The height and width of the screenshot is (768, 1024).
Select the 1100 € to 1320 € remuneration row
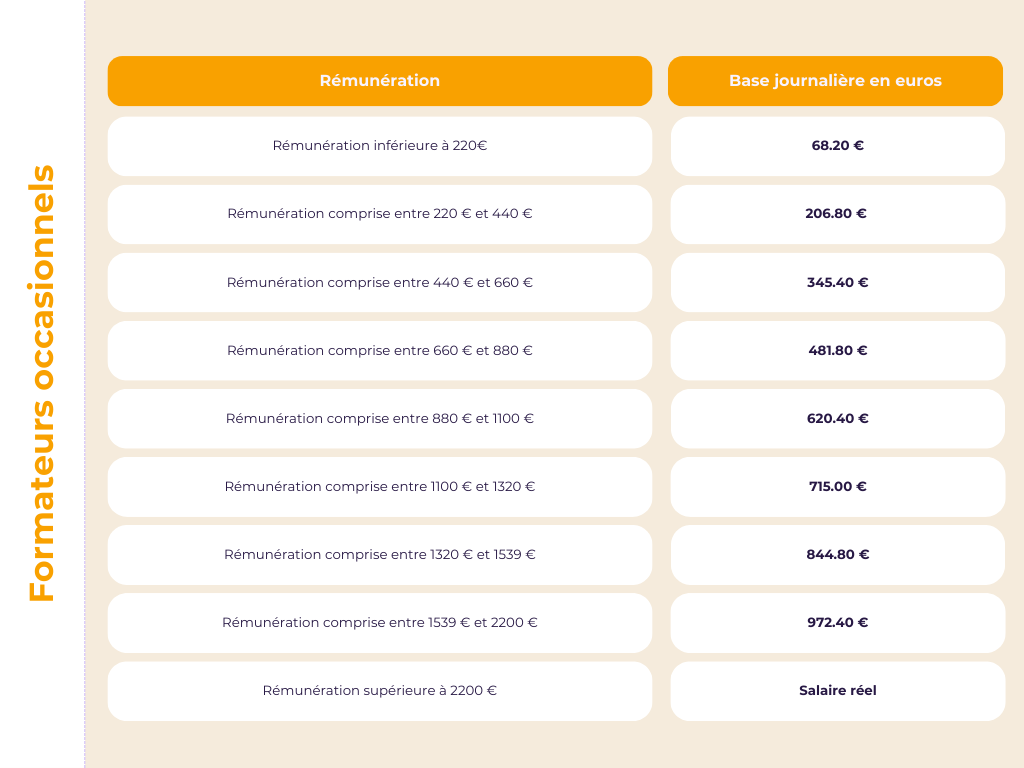[380, 486]
